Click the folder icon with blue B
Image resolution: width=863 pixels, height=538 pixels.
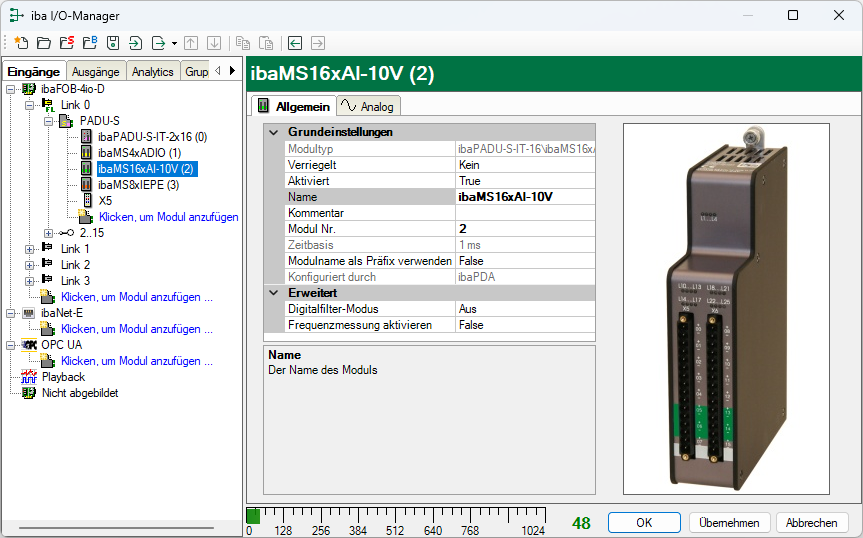pos(89,43)
